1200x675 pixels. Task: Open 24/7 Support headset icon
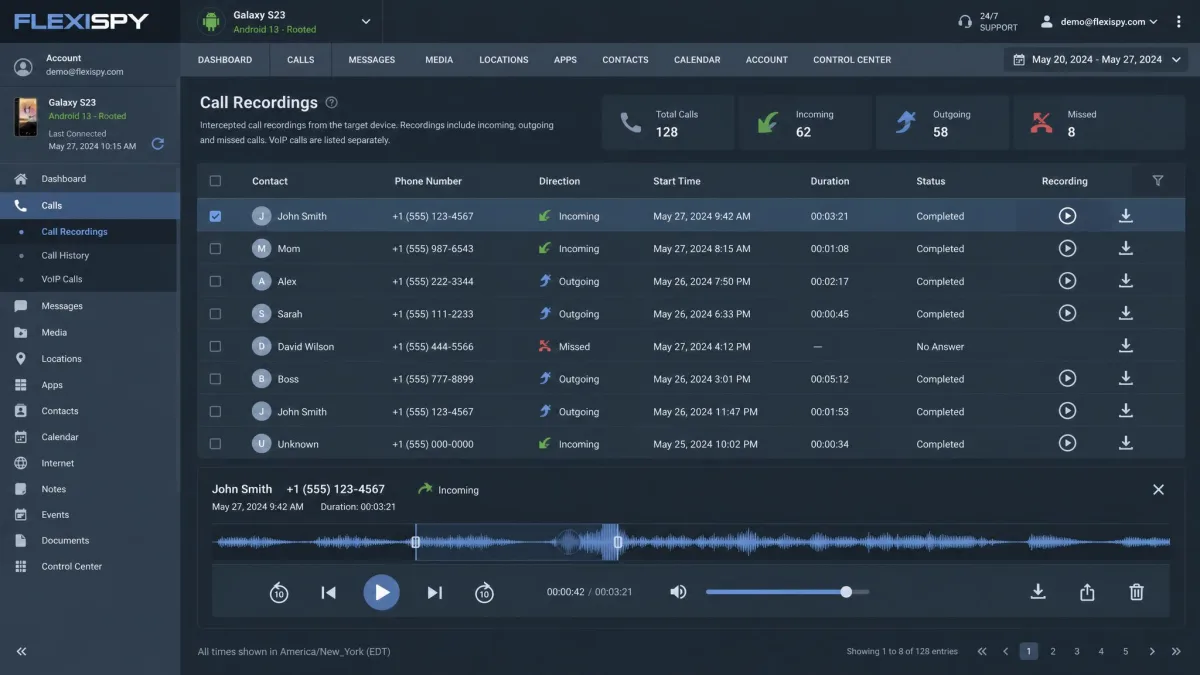(x=965, y=21)
